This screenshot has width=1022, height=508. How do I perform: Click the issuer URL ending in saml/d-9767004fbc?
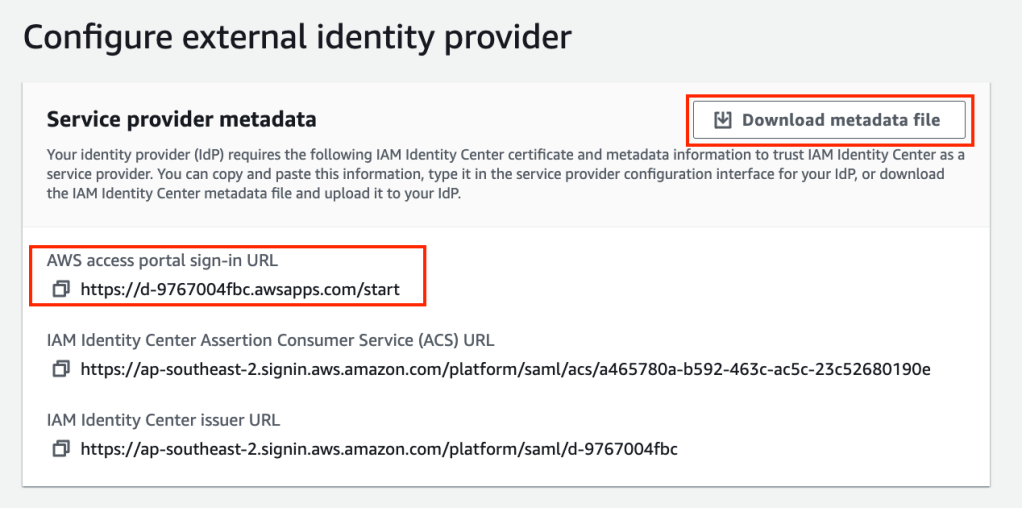[x=379, y=448]
